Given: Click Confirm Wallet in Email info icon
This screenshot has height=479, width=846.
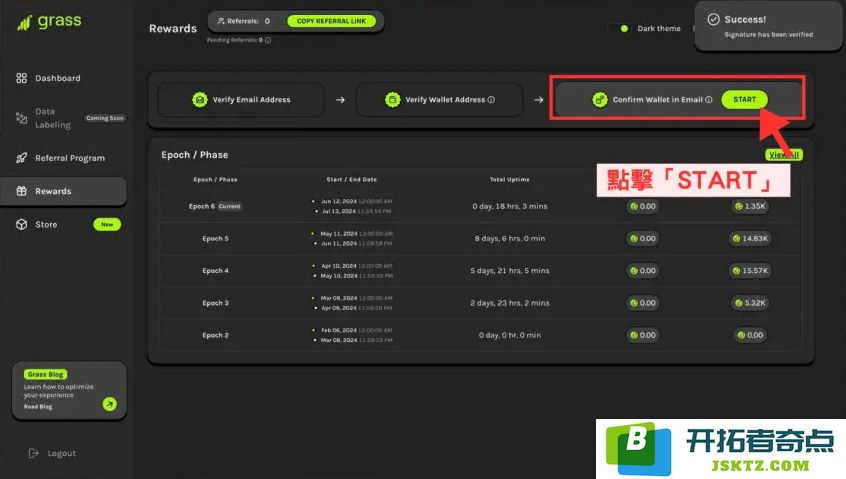Looking at the screenshot, I should (709, 100).
